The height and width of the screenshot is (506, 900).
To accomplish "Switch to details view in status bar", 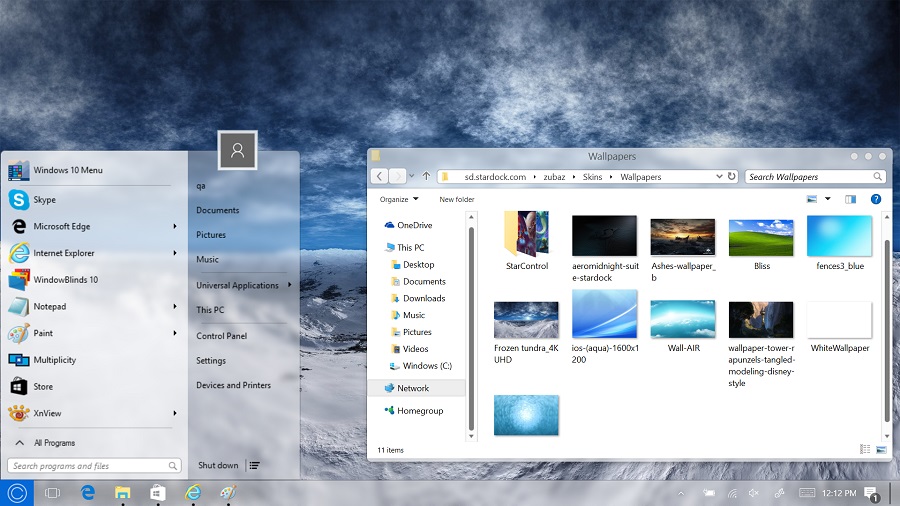I will coord(865,449).
